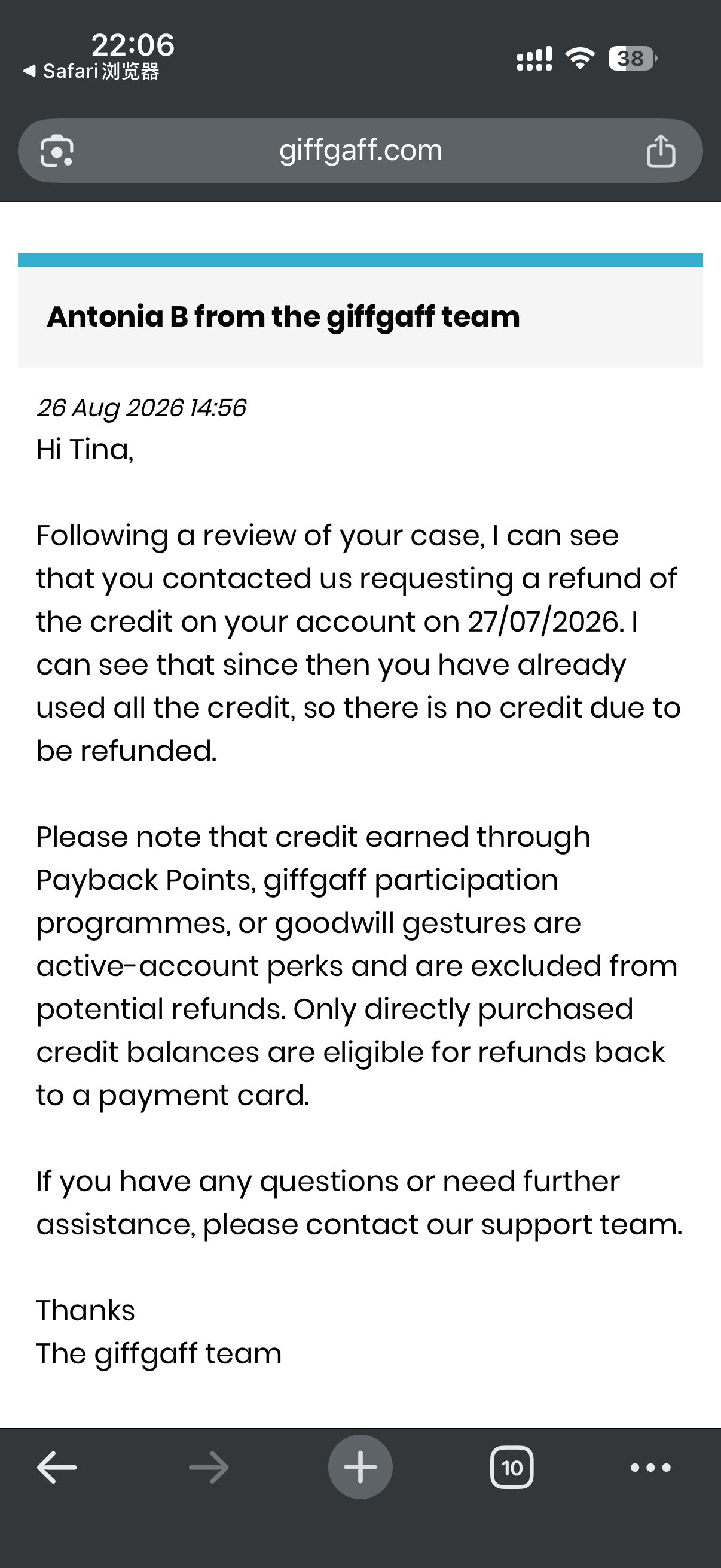The height and width of the screenshot is (1568, 721).
Task: Tap the 'Antonia B from the giffgaff team' header
Action: (283, 316)
